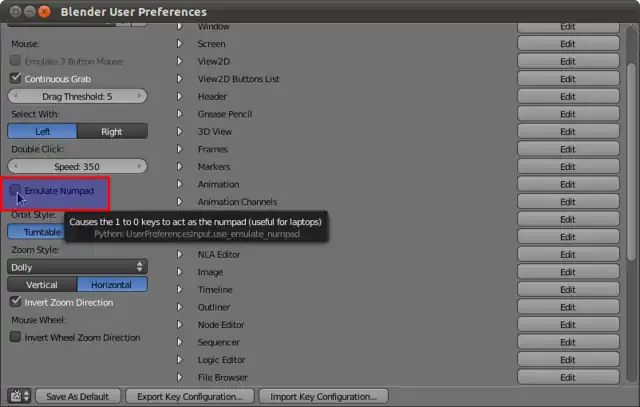The height and width of the screenshot is (407, 640).
Task: Click Edit button for 3D View row
Action: (568, 131)
